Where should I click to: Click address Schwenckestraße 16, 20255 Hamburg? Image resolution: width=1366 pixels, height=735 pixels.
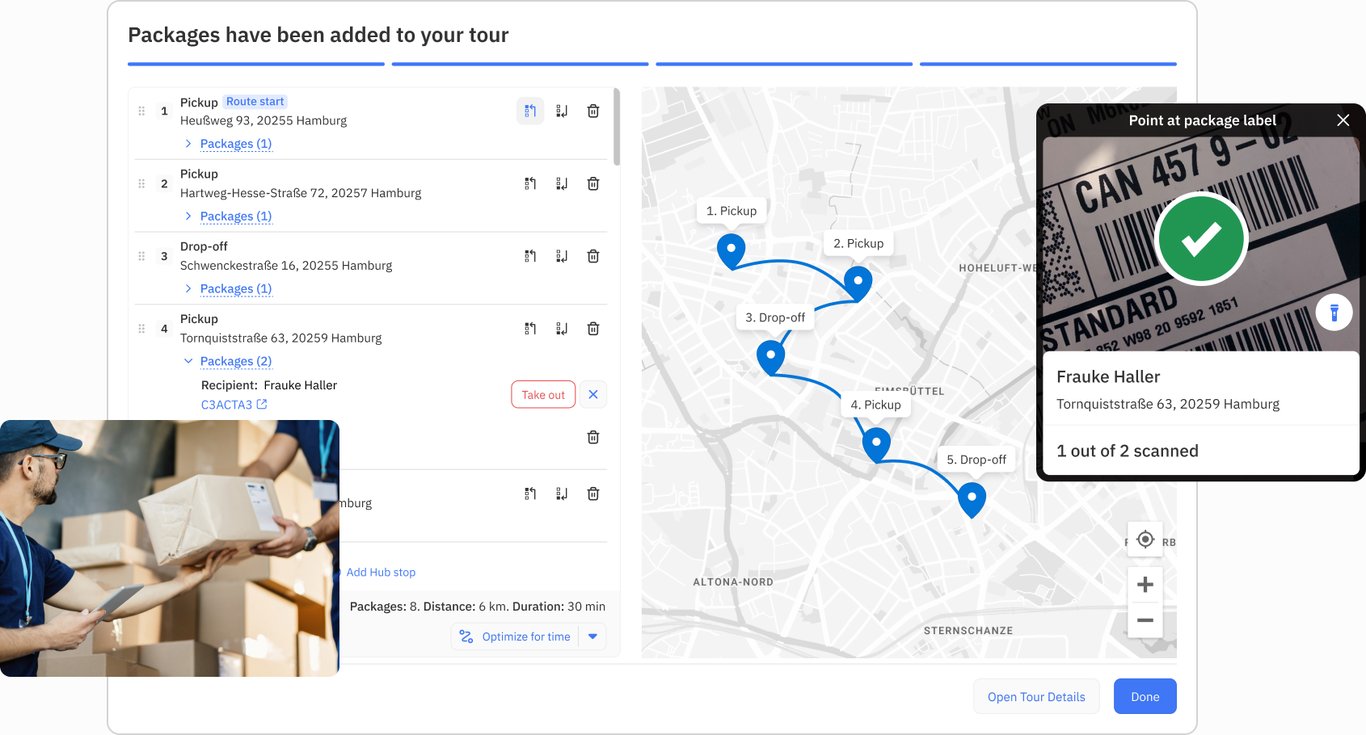click(286, 266)
